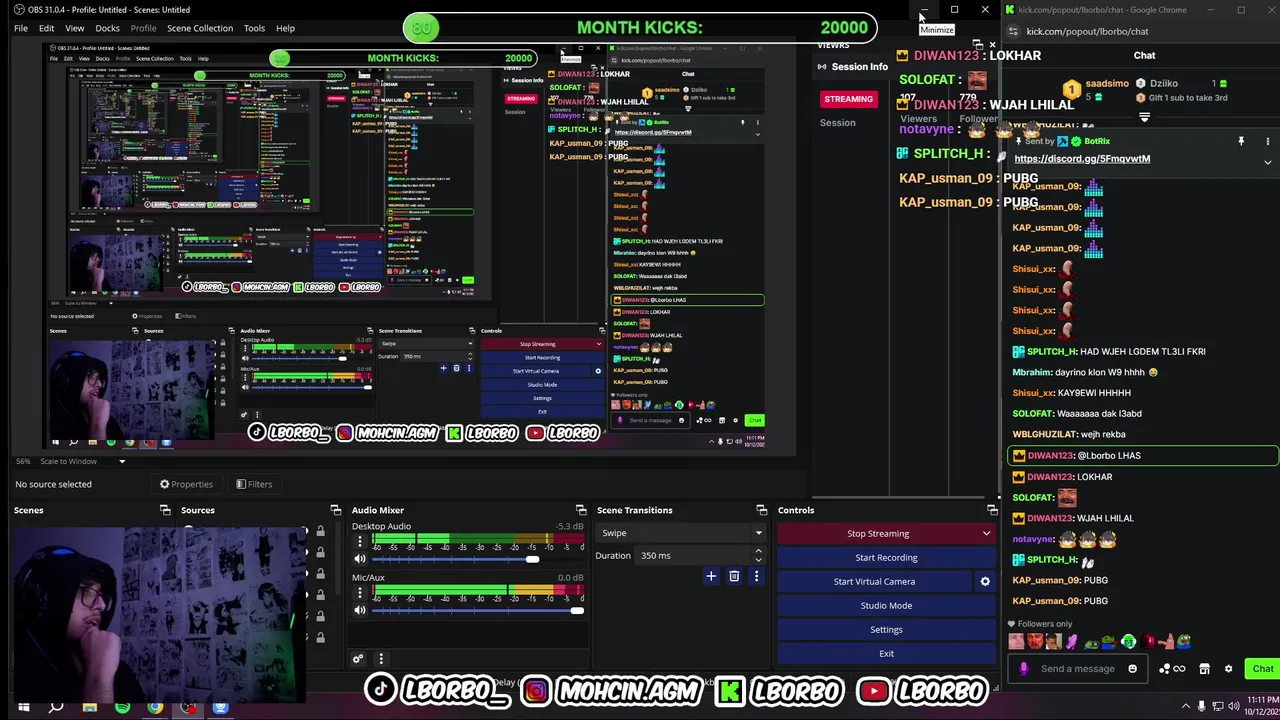Collapse the gift leaderboard arrow
Viewport: 1280px width, 720px height.
coord(1144,116)
